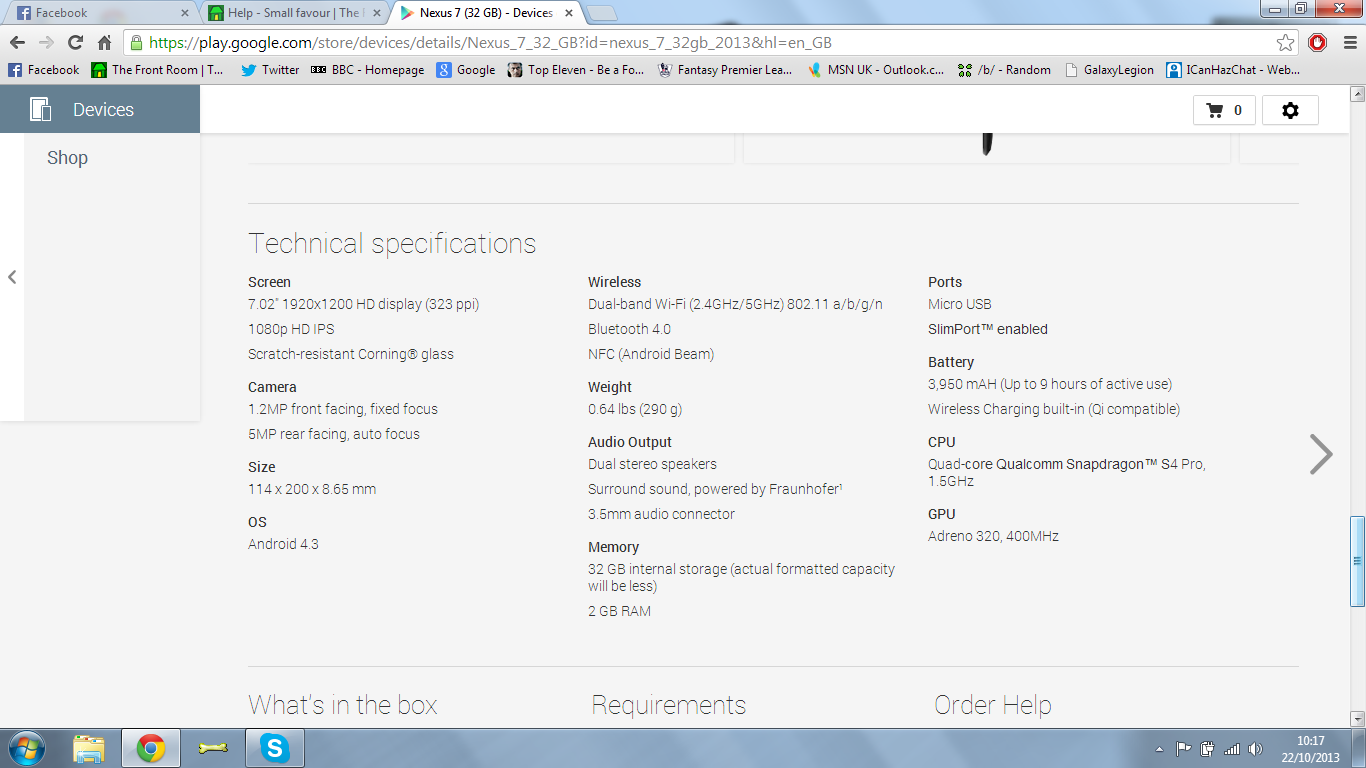The image size is (1366, 768).
Task: Click 'SlimPort™ enabled' under Ports
Action: point(988,329)
